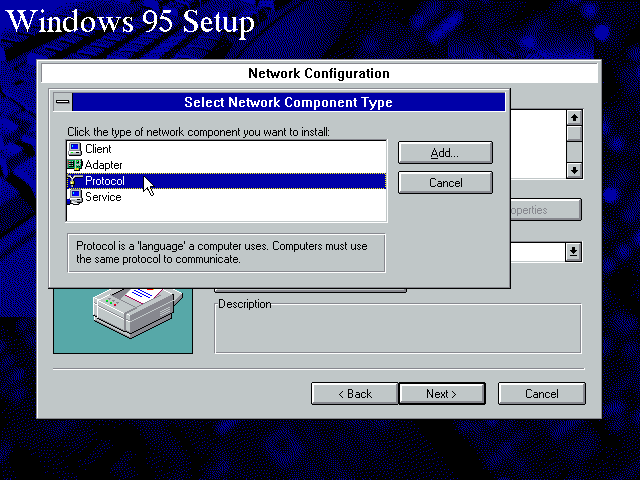Screen dimensions: 640x480
Task: Click the Protocol cable icon
Action: coord(74,181)
